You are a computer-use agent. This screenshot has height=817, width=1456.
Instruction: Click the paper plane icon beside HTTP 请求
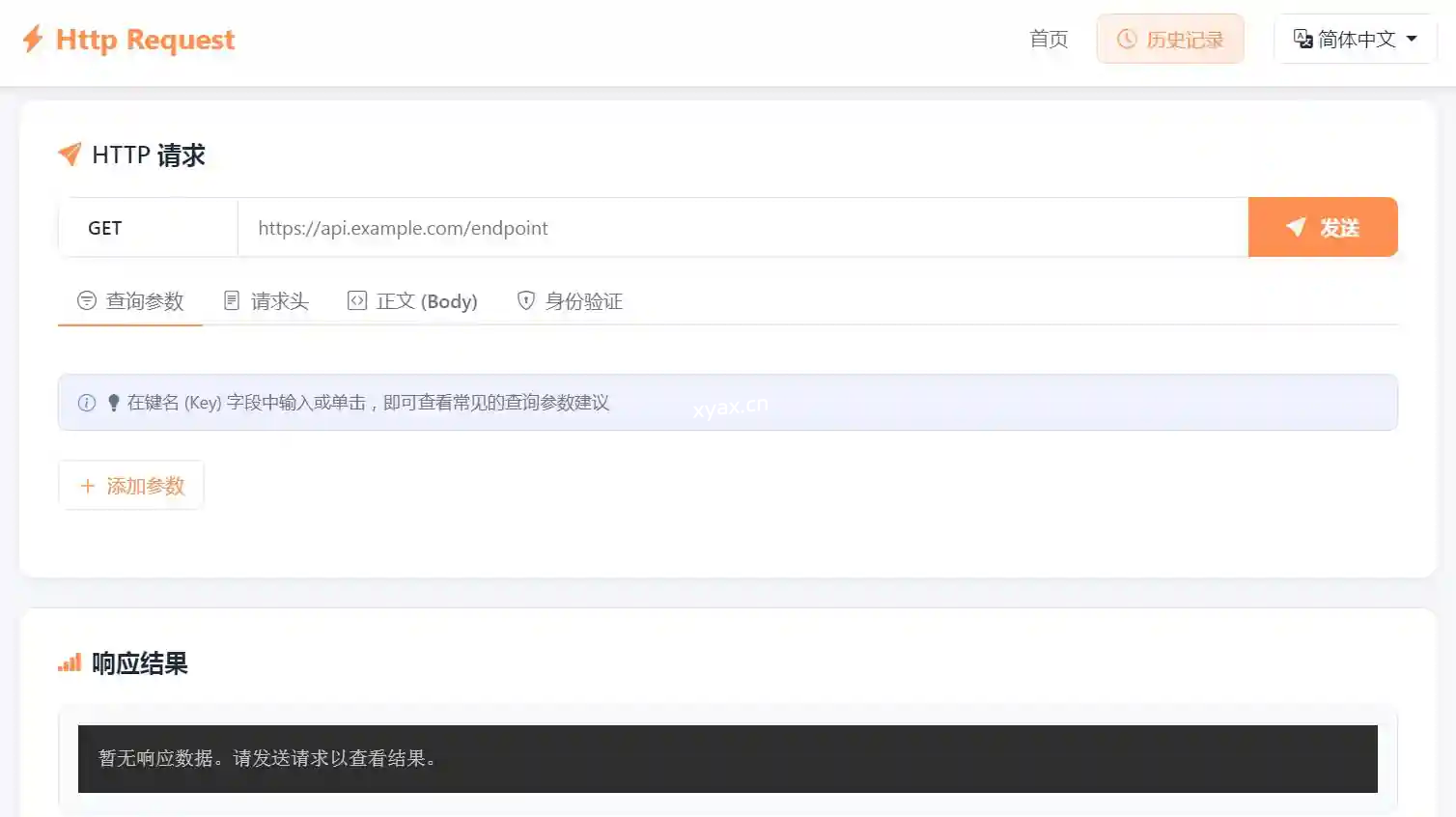[70, 155]
